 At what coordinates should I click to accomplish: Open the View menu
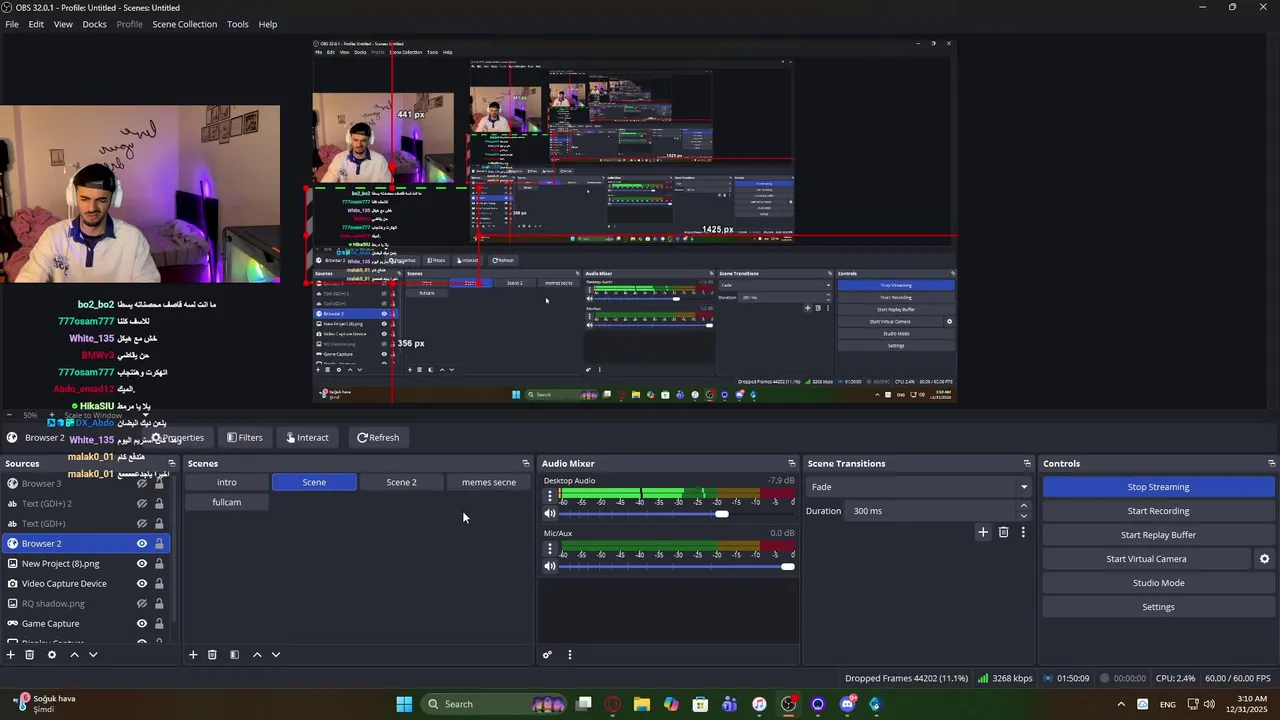pos(63,24)
